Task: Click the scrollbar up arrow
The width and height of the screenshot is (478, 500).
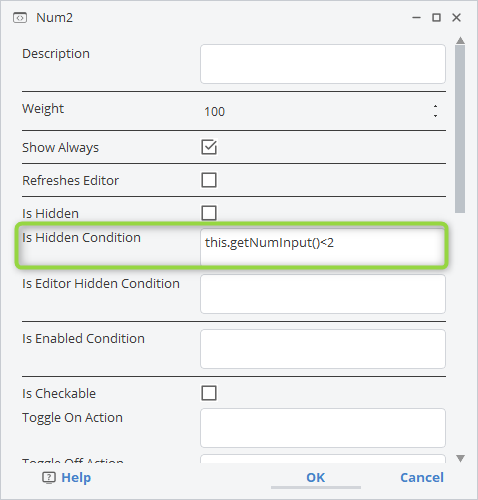Action: click(460, 41)
